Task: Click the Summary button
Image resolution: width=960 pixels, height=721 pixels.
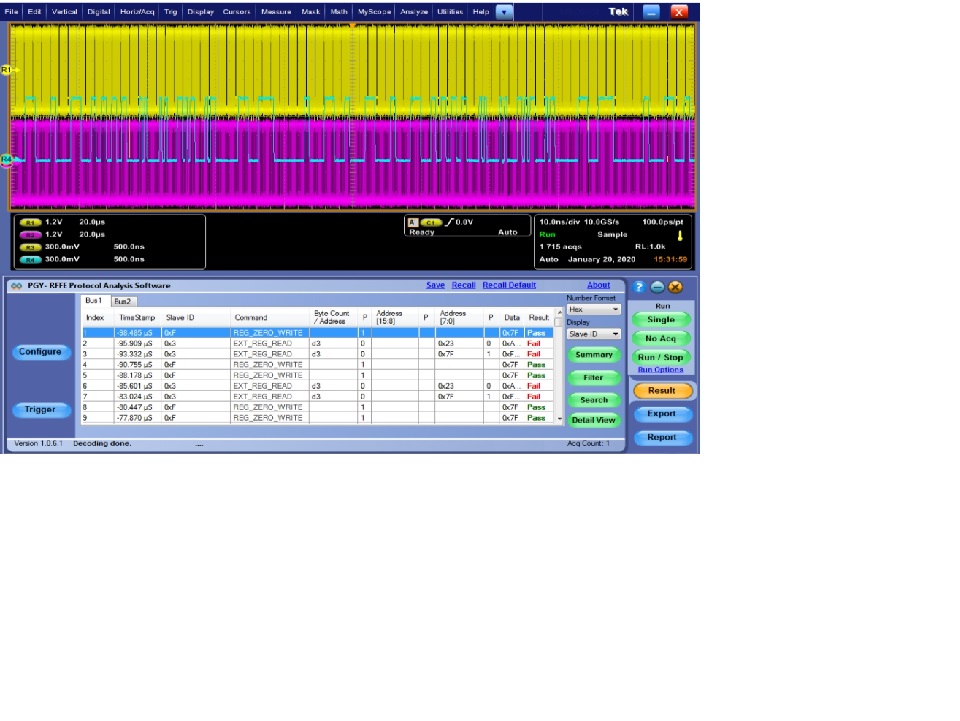Action: pos(594,355)
